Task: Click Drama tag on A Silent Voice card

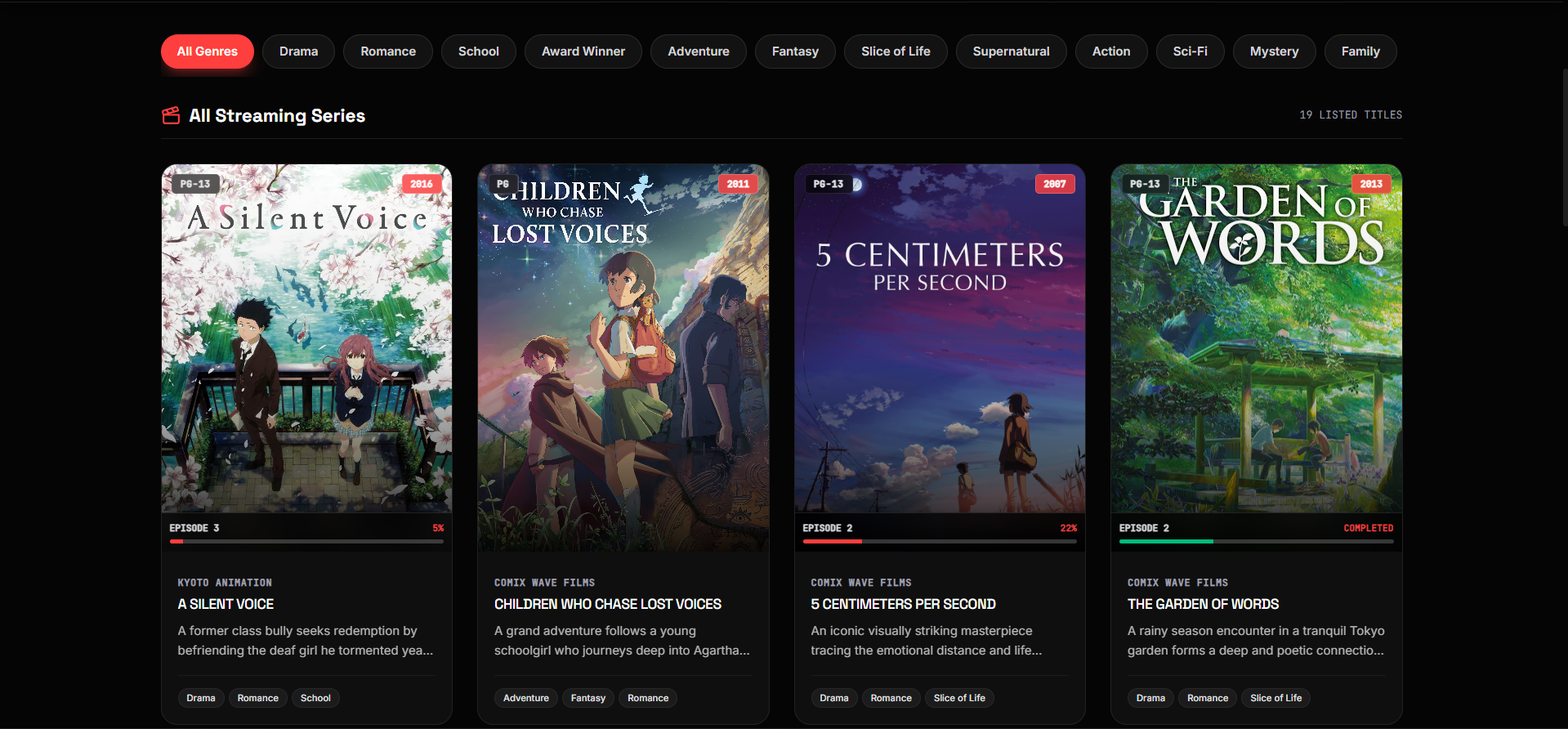Action: (201, 698)
